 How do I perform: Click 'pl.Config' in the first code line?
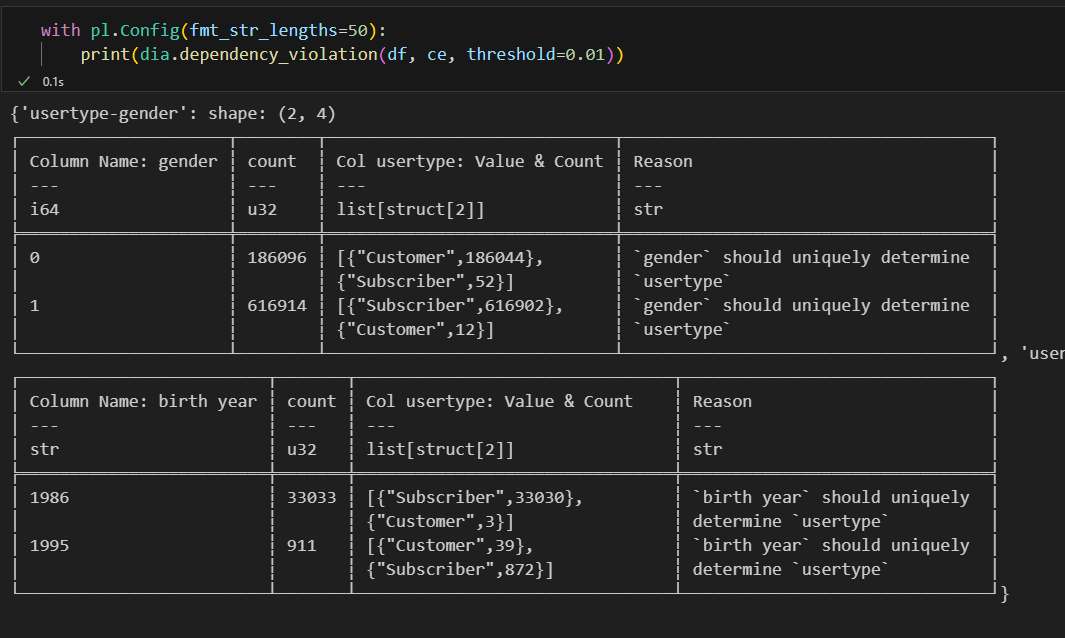[134, 31]
